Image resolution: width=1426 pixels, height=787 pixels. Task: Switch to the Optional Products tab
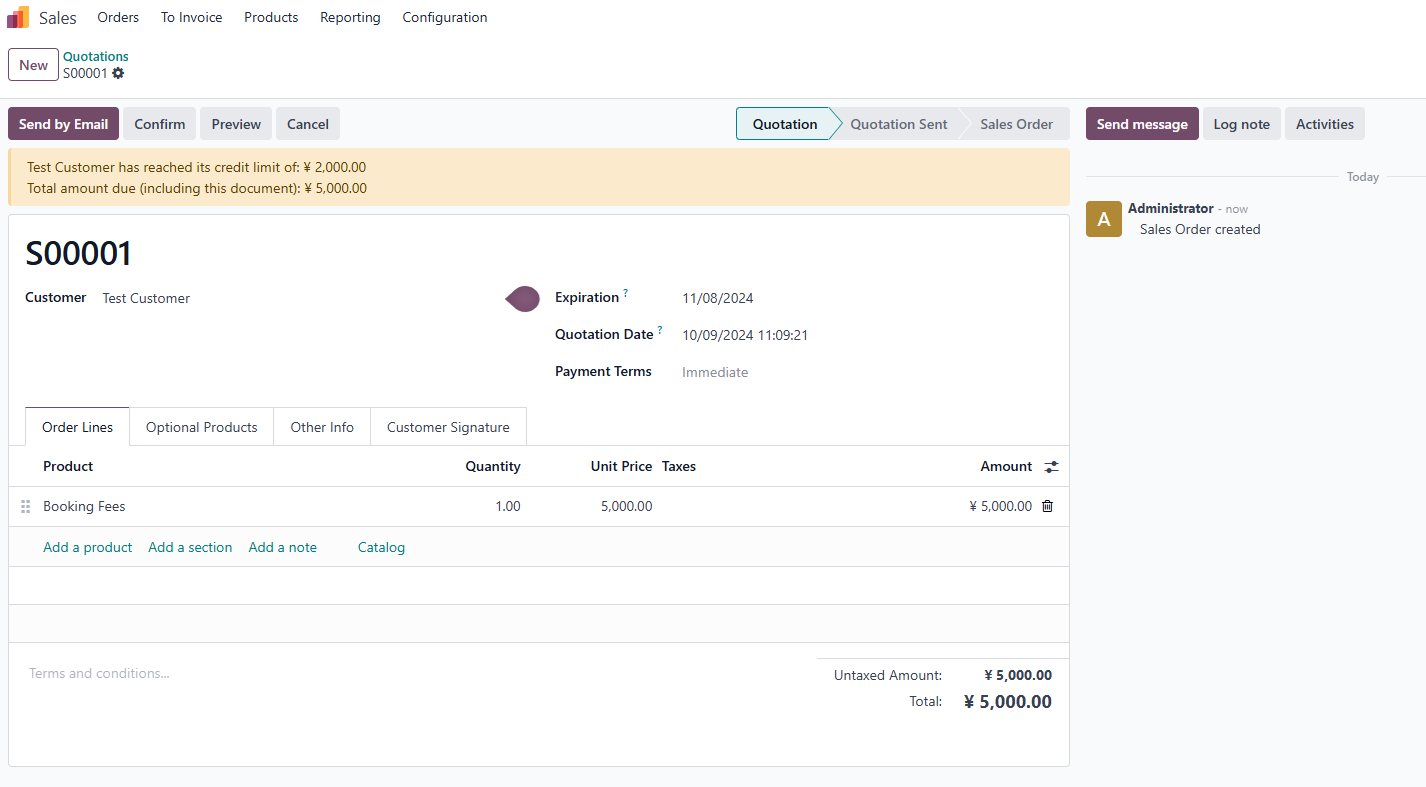(201, 427)
